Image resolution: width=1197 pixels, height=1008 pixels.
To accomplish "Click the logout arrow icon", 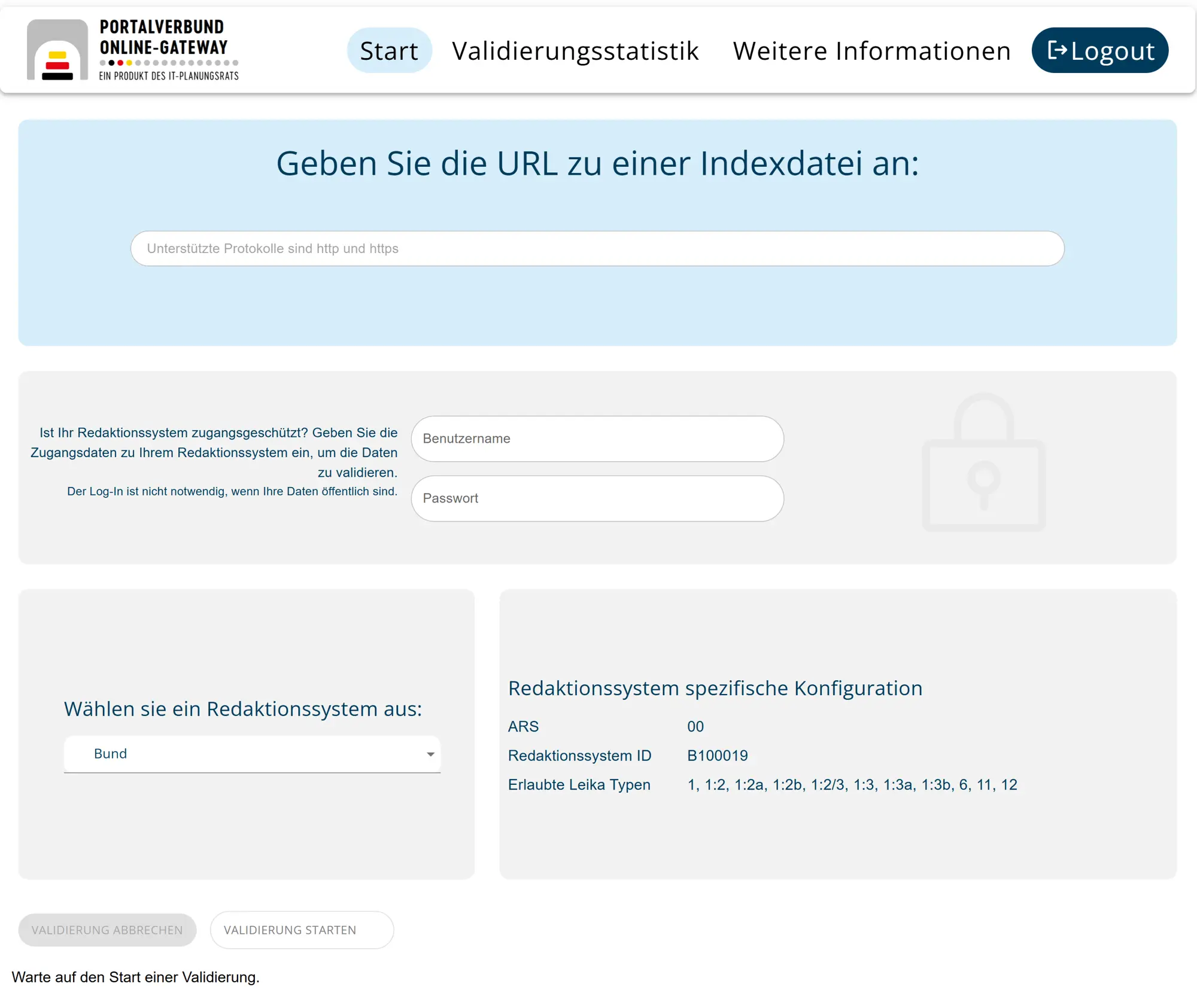I will (1057, 50).
